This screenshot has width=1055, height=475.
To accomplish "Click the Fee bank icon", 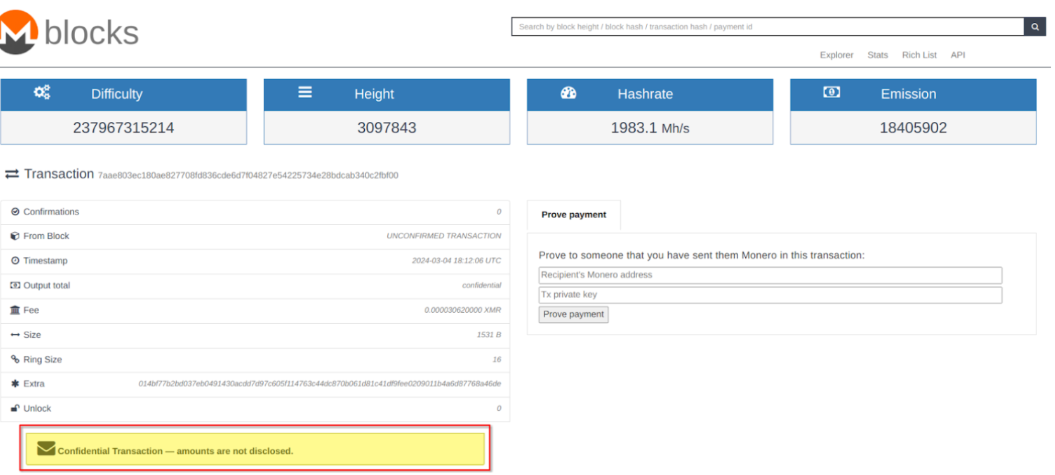I will (15, 310).
